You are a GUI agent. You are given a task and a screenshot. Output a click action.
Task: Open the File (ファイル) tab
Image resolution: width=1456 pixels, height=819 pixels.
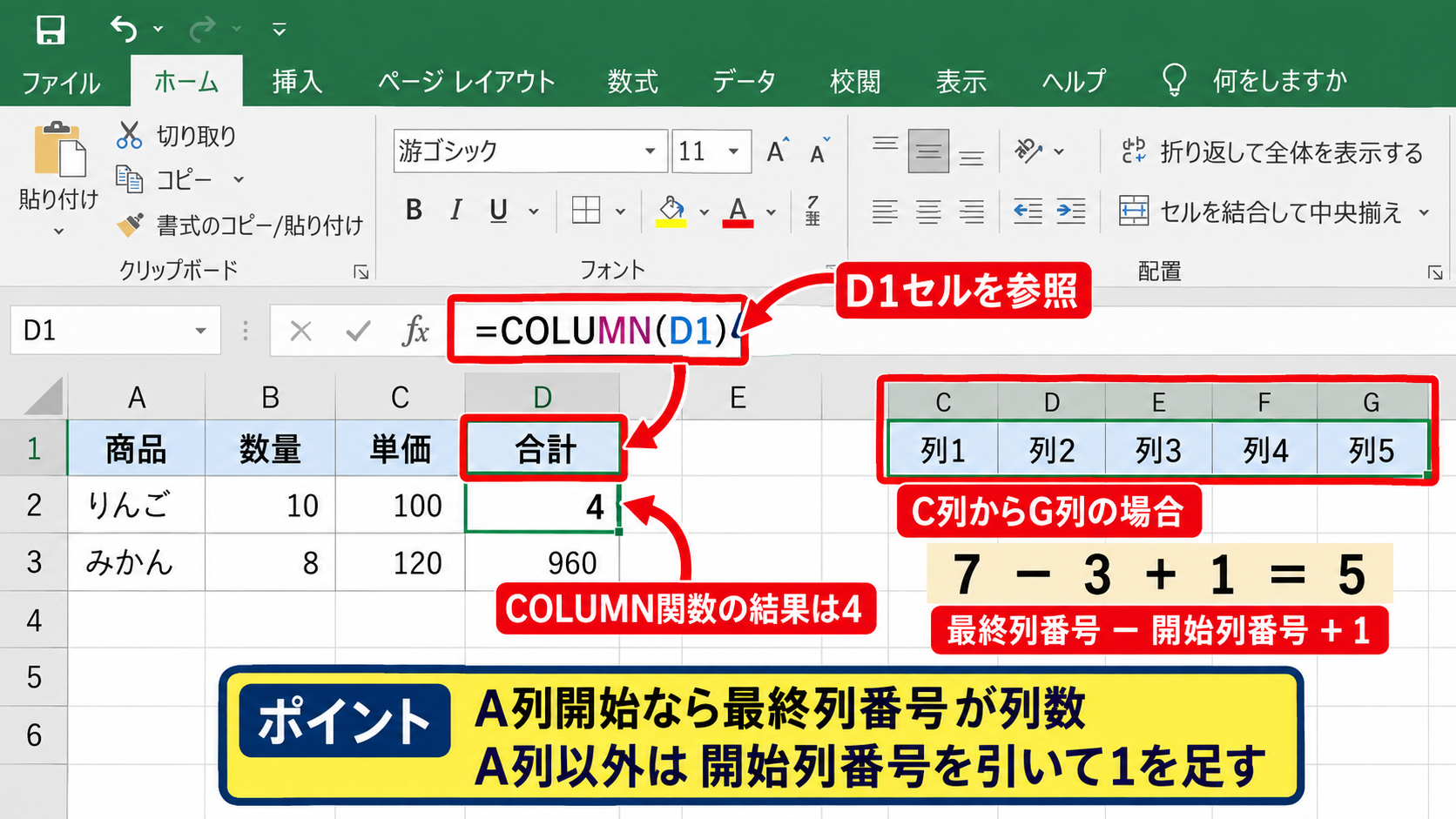coord(61,83)
